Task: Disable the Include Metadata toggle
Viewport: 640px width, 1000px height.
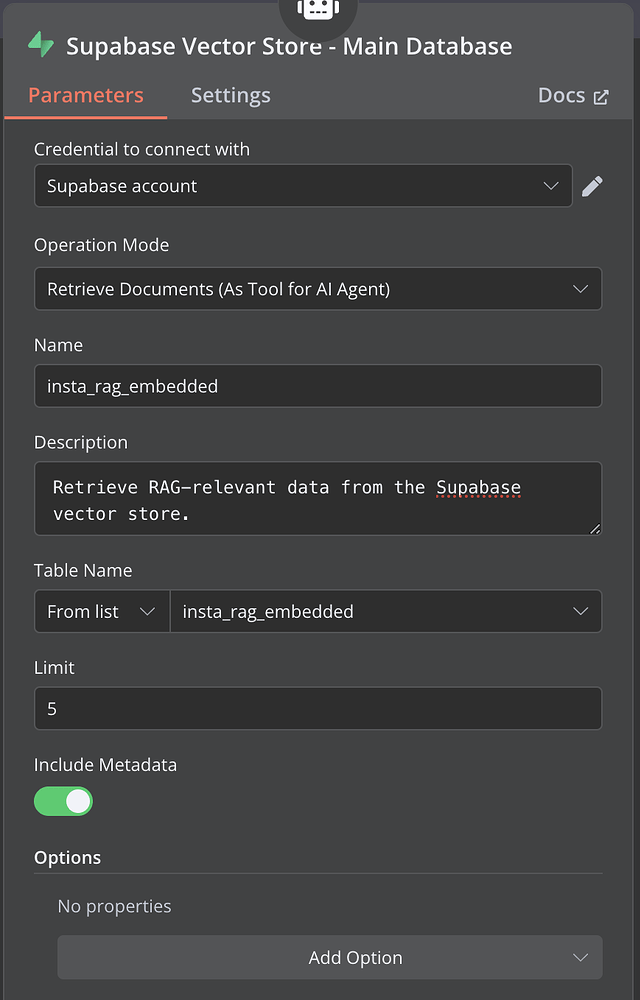Action: coord(63,801)
